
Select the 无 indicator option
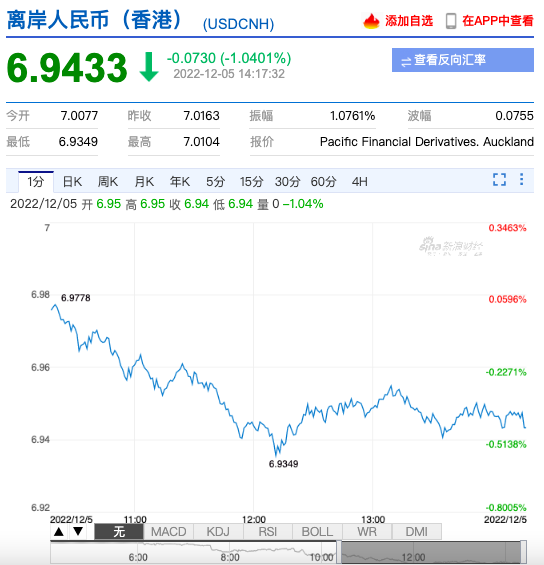(119, 531)
